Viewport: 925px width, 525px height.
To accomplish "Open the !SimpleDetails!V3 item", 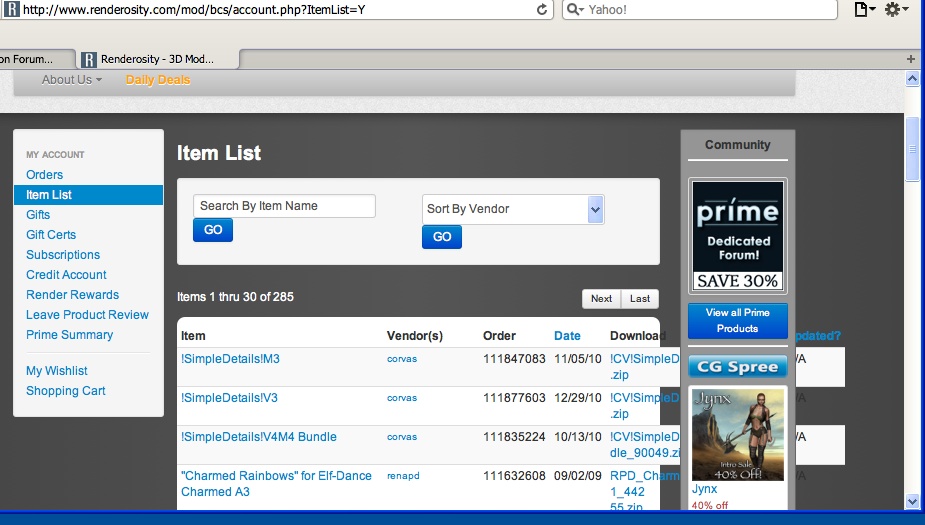I will click(229, 398).
